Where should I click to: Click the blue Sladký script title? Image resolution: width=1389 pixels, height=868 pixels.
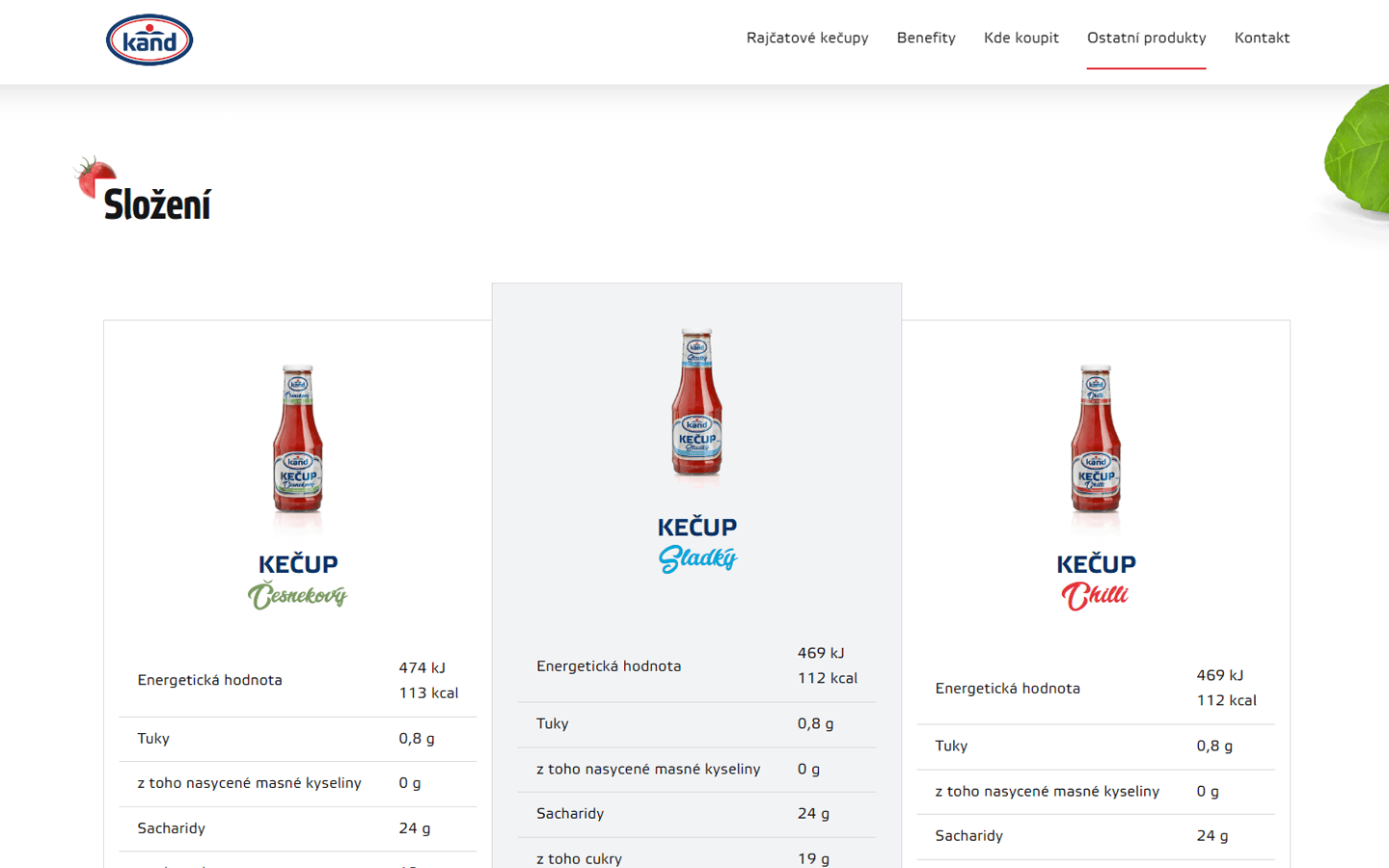(697, 559)
